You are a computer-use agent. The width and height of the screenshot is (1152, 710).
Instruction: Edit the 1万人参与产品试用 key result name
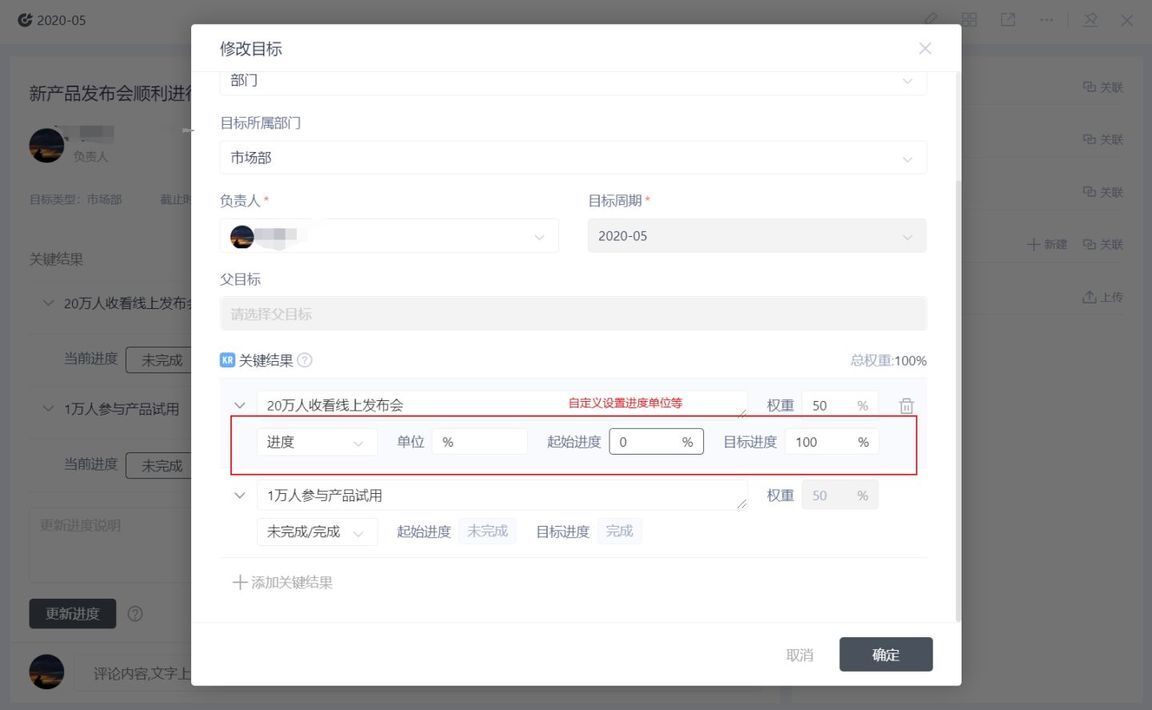502,495
